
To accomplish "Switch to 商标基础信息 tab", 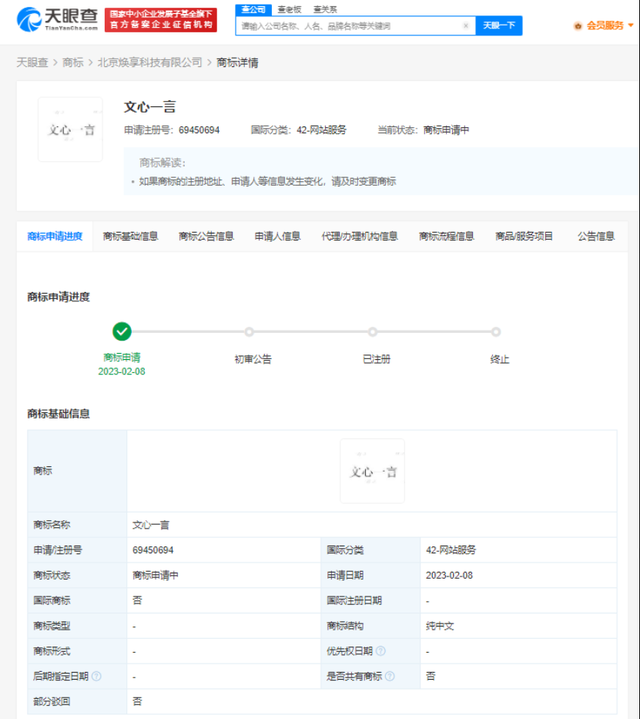I will coord(130,236).
